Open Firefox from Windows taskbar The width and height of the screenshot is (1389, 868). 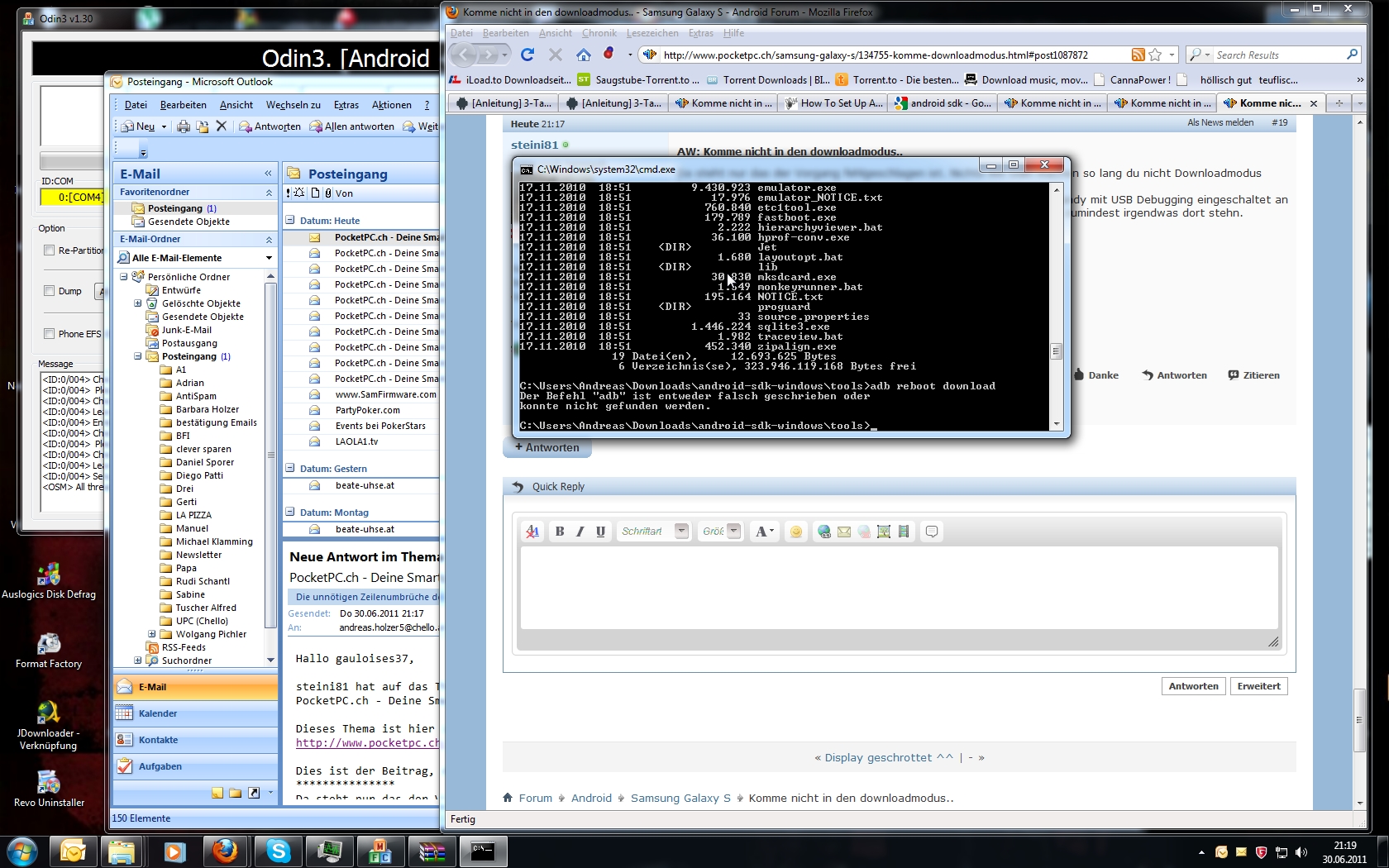point(225,851)
